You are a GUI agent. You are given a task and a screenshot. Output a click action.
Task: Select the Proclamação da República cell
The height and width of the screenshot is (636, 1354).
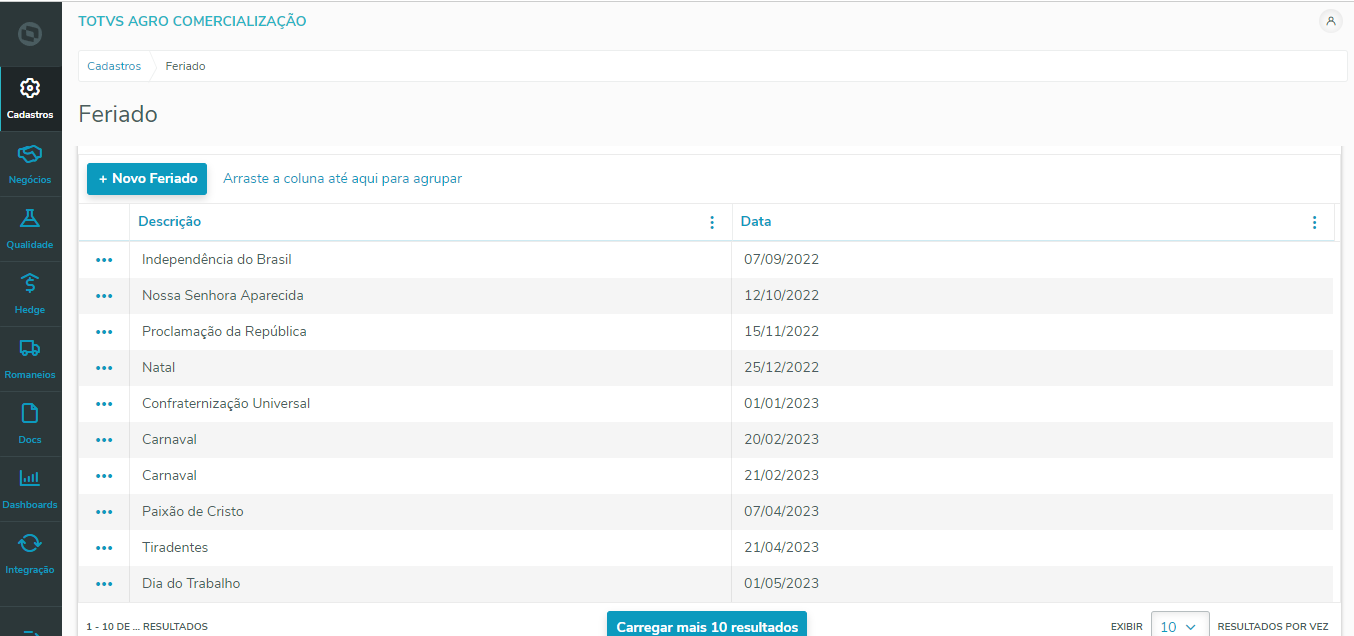[x=431, y=332]
